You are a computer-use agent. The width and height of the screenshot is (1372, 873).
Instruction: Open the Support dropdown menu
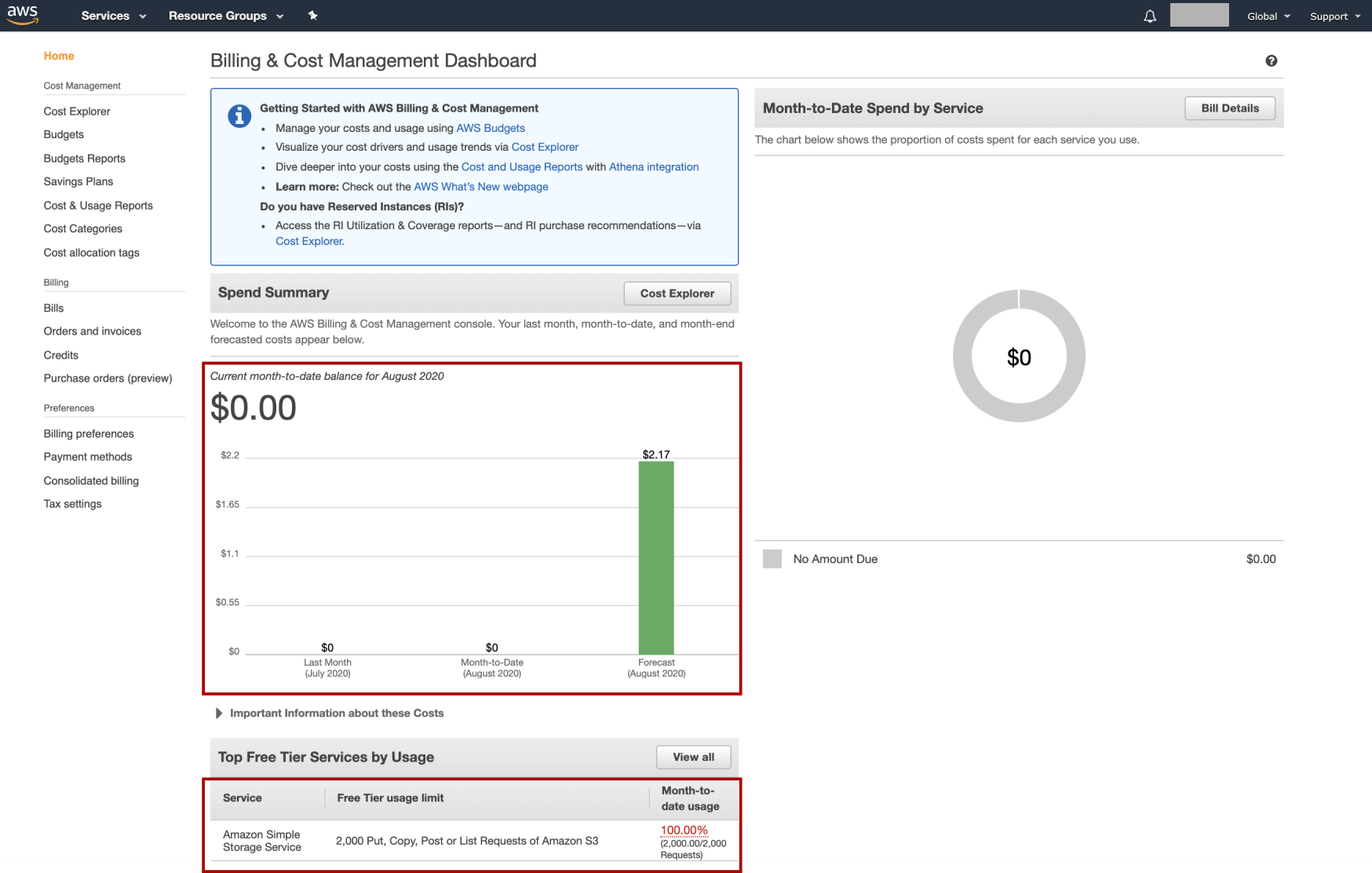[x=1335, y=16]
